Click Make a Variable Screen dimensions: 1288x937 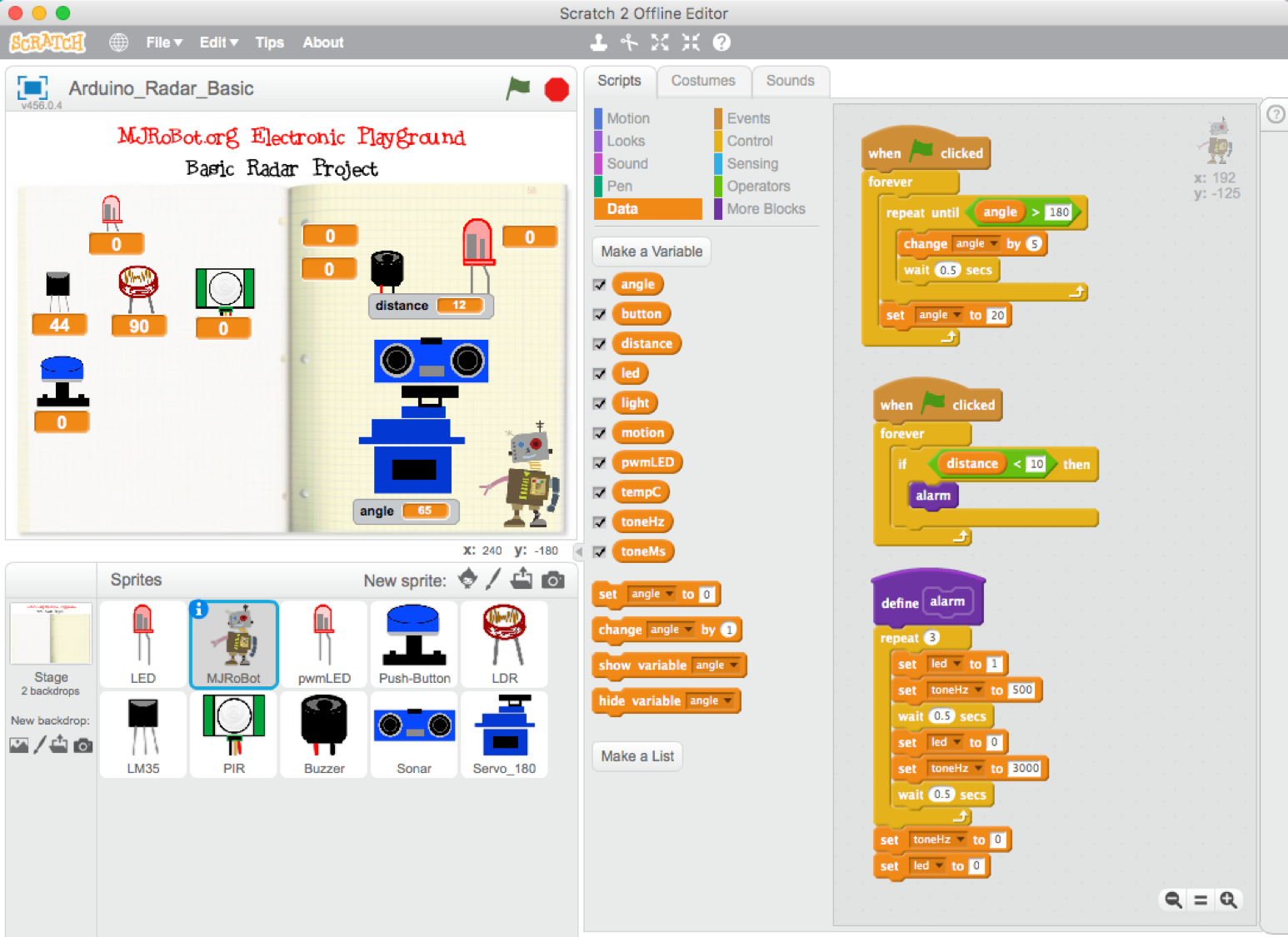pos(651,251)
